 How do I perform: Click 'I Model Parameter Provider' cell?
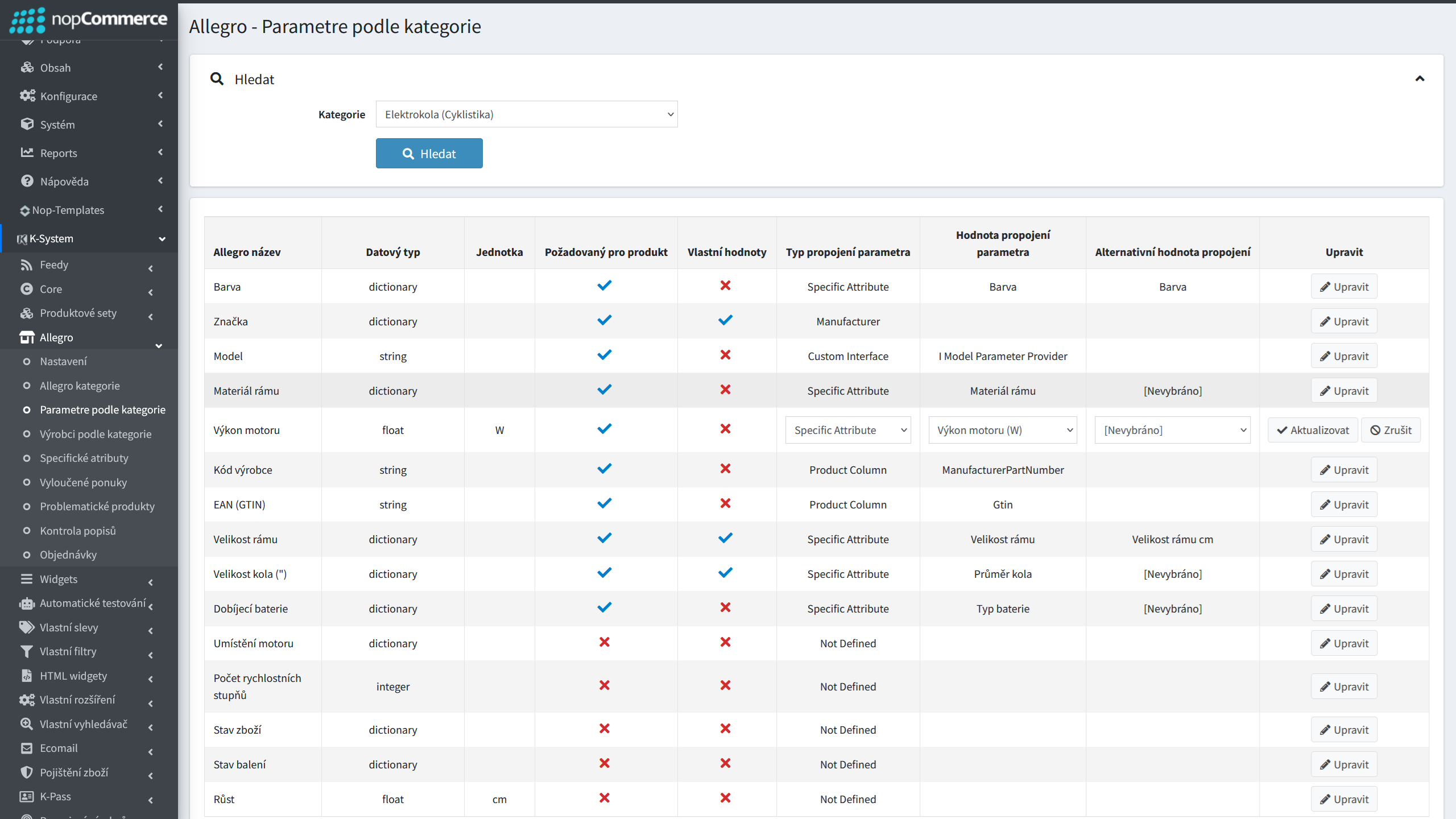coord(1003,356)
